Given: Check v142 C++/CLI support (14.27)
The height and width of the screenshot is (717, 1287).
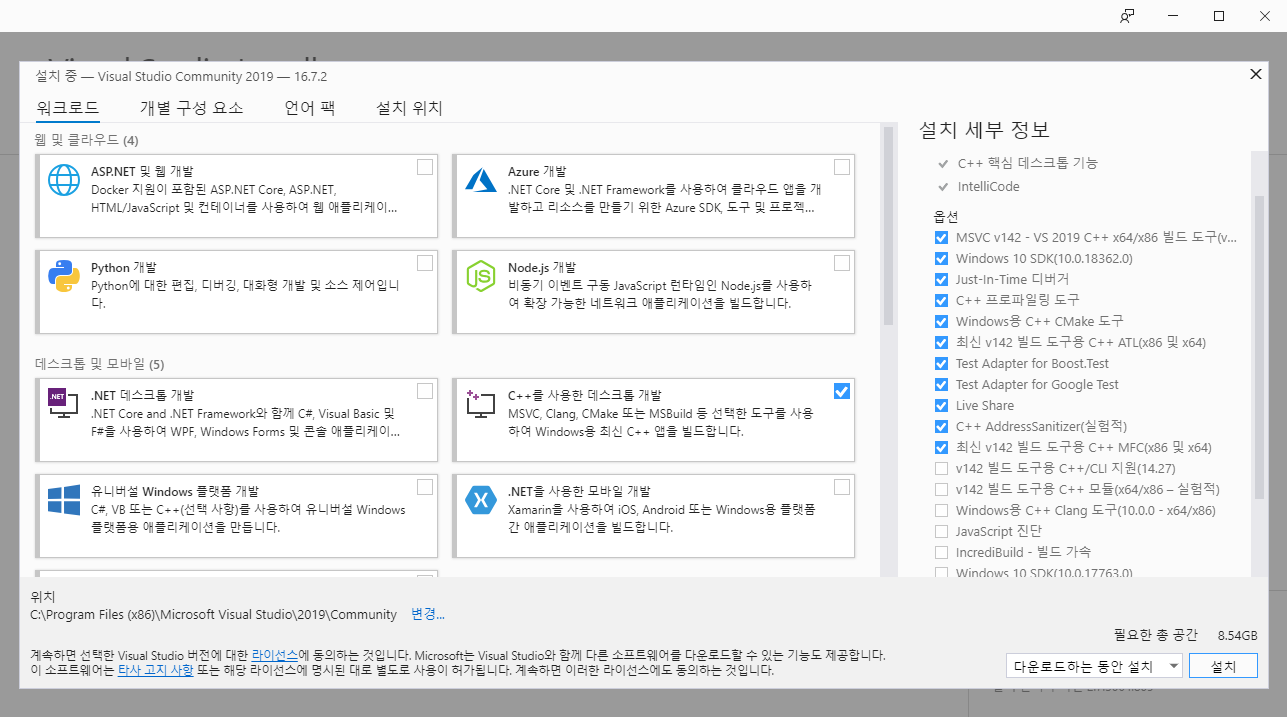Looking at the screenshot, I should click(941, 469).
